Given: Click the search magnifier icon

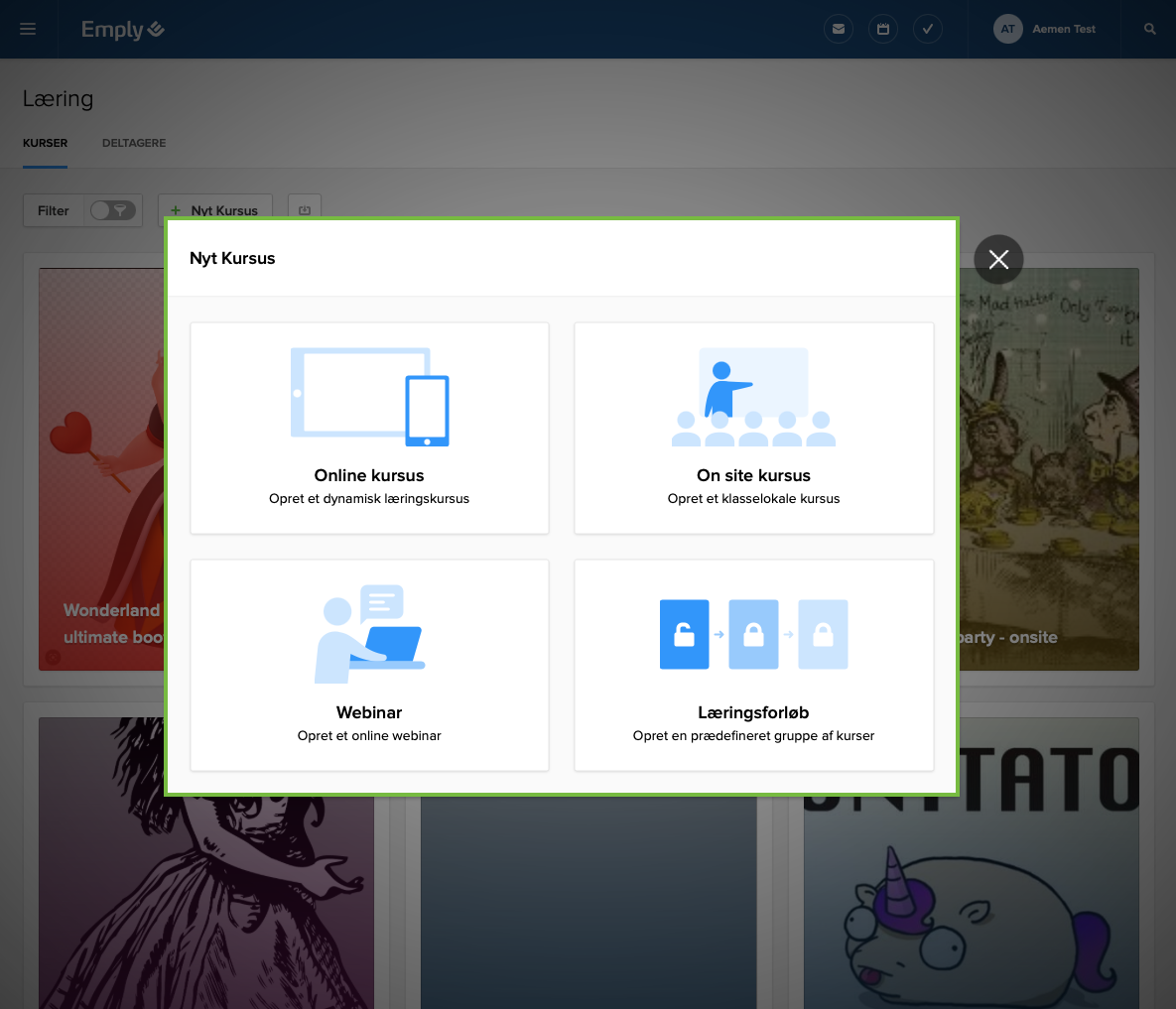Looking at the screenshot, I should coord(1150,29).
